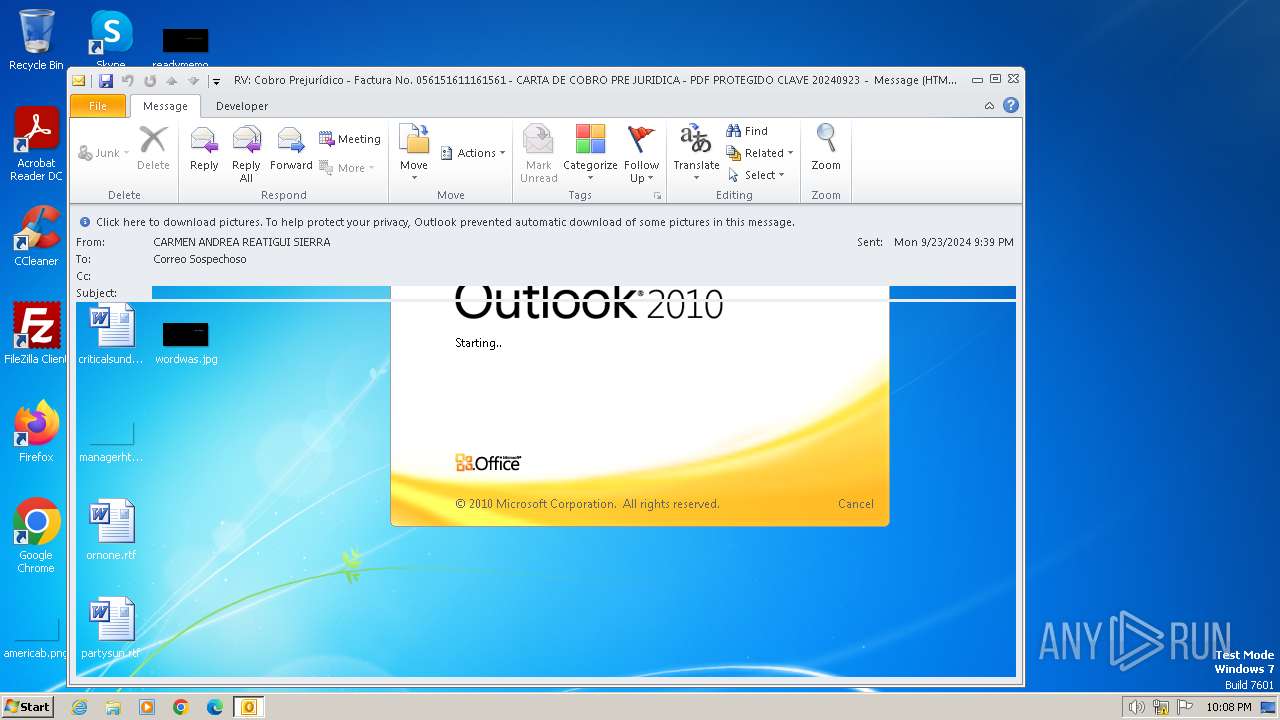Launch the Tags dialog from group corner
1280x720 pixels.
click(x=658, y=196)
